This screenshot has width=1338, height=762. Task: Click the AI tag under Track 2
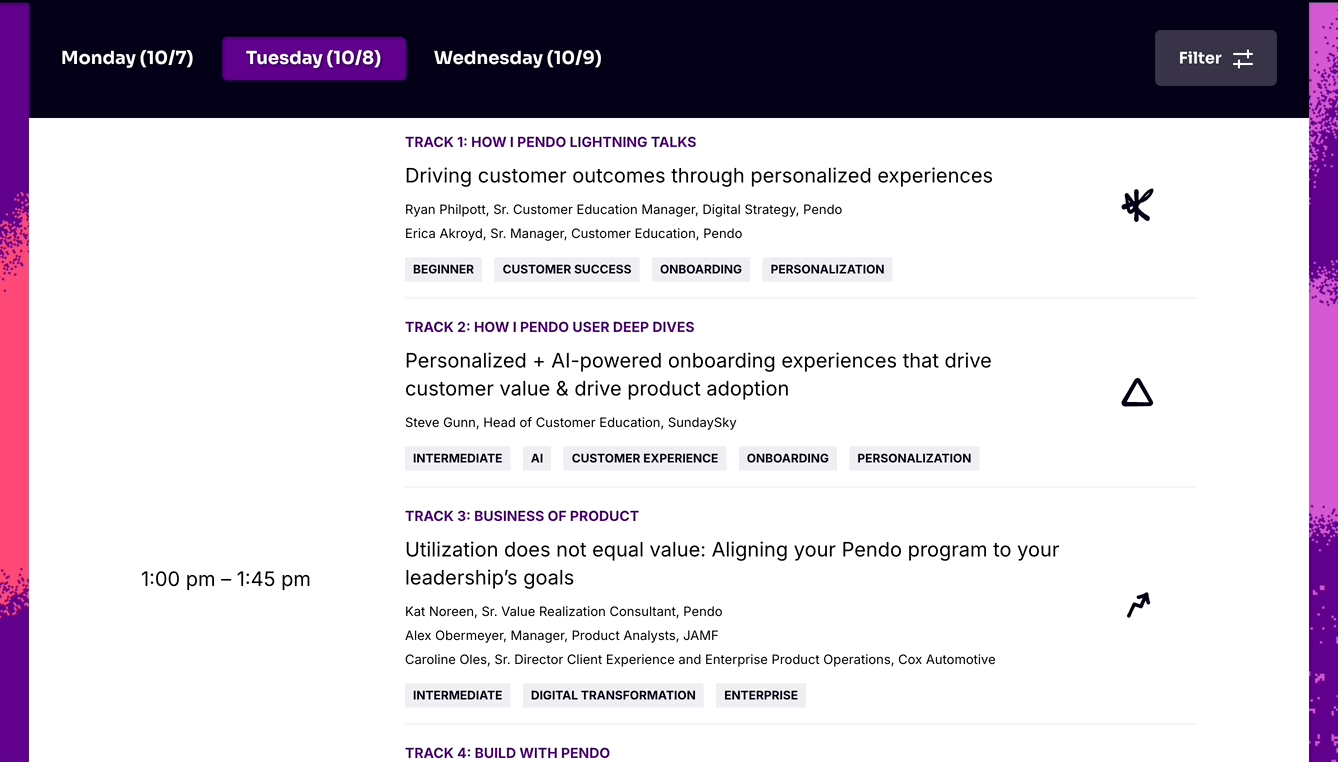[537, 458]
